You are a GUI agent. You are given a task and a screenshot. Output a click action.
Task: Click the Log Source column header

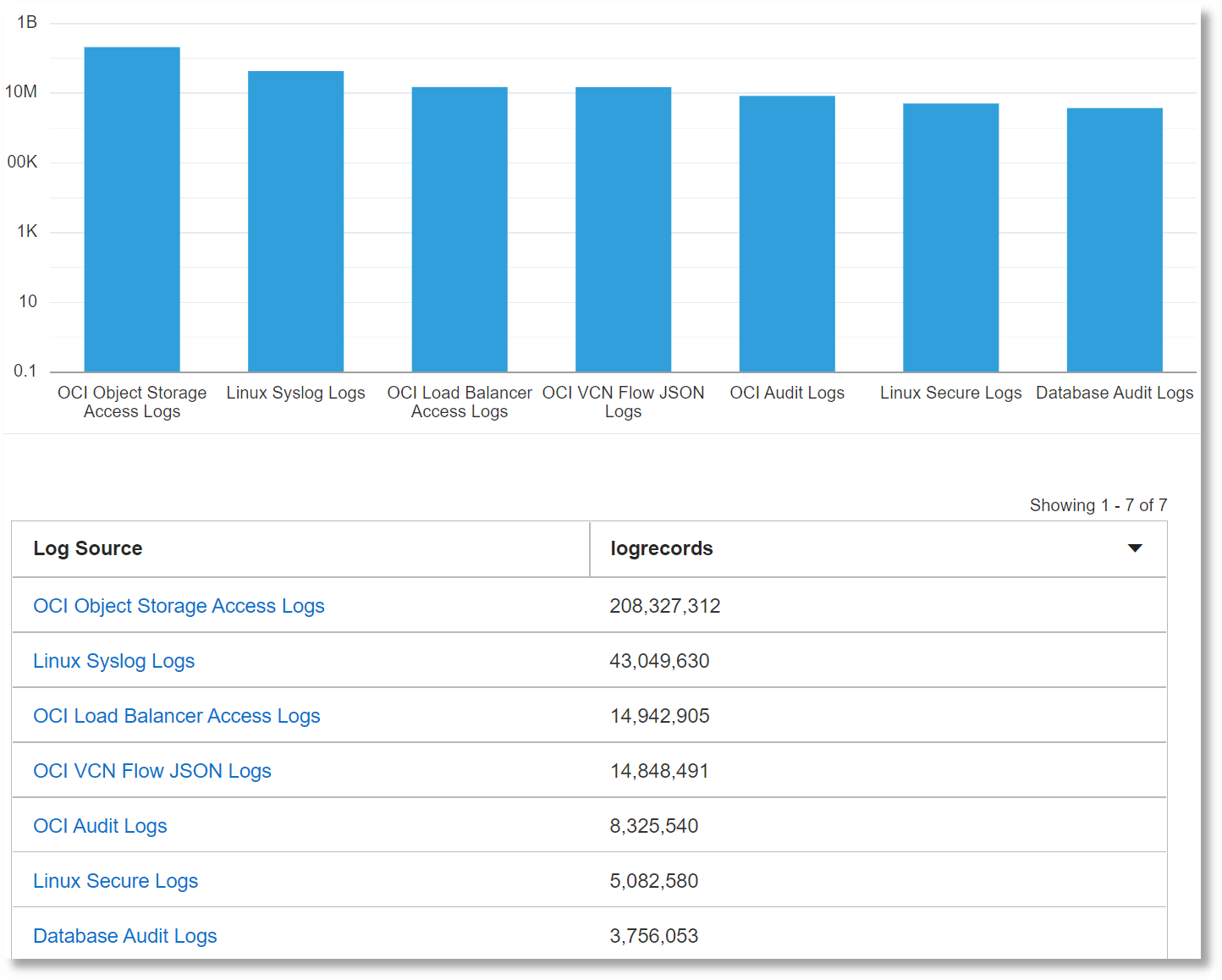[x=87, y=548]
